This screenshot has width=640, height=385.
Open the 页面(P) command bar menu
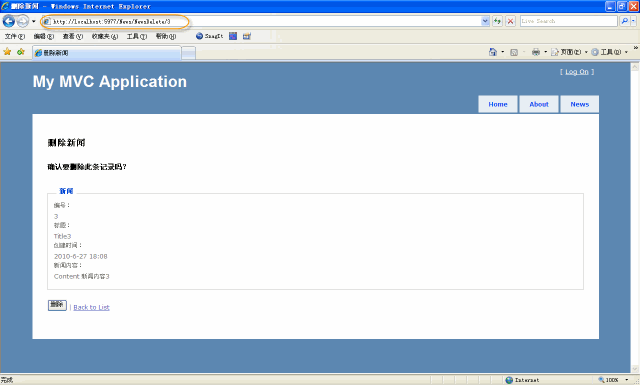[569, 52]
